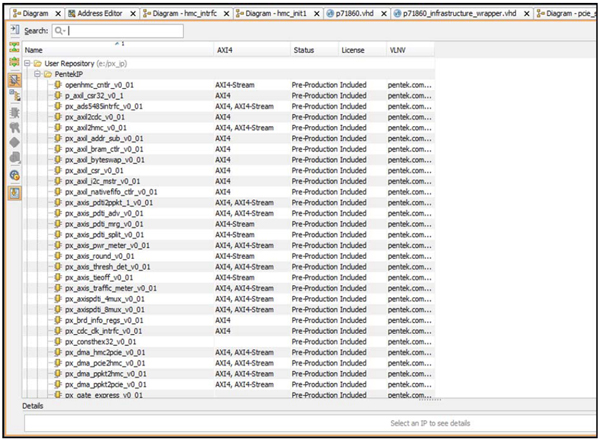Click the Collapse All icon in sidebar
The width and height of the screenshot is (600, 440).
coord(15,47)
